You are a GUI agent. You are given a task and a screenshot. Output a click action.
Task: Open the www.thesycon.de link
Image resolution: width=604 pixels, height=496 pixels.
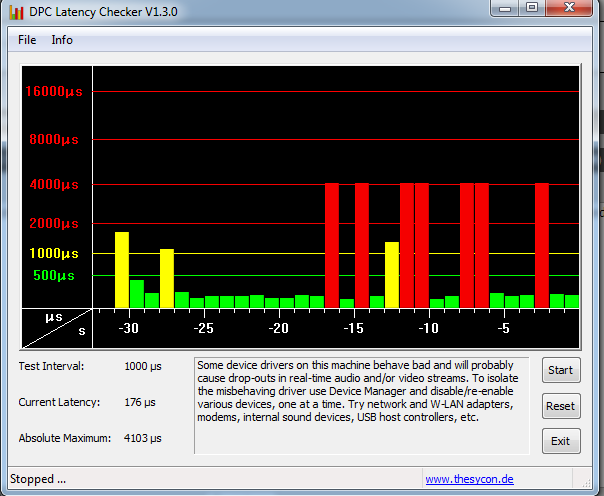coord(469,480)
